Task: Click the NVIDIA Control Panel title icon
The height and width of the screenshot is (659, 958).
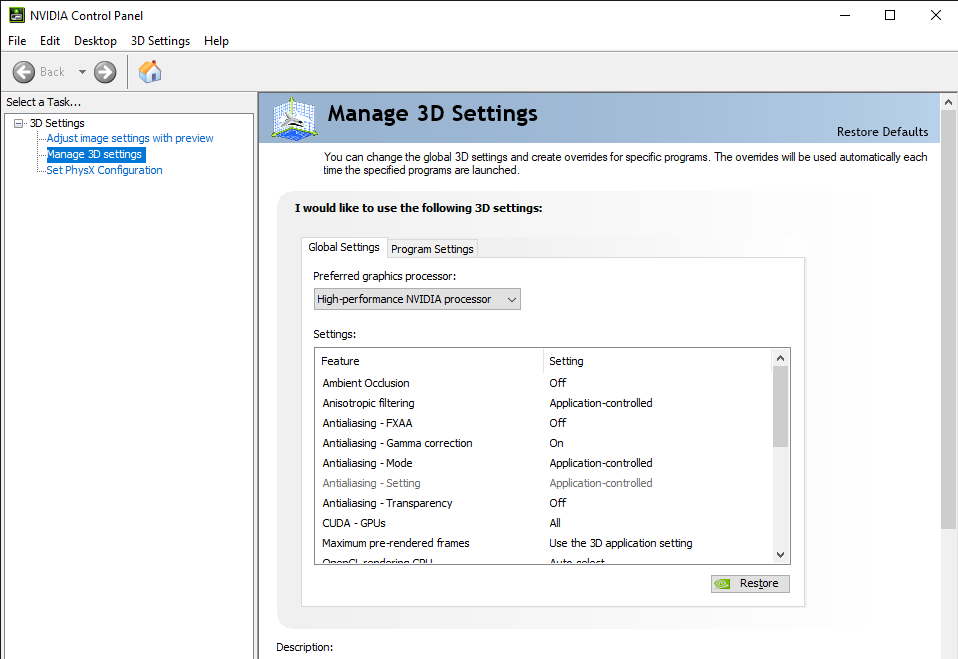Action: (16, 15)
